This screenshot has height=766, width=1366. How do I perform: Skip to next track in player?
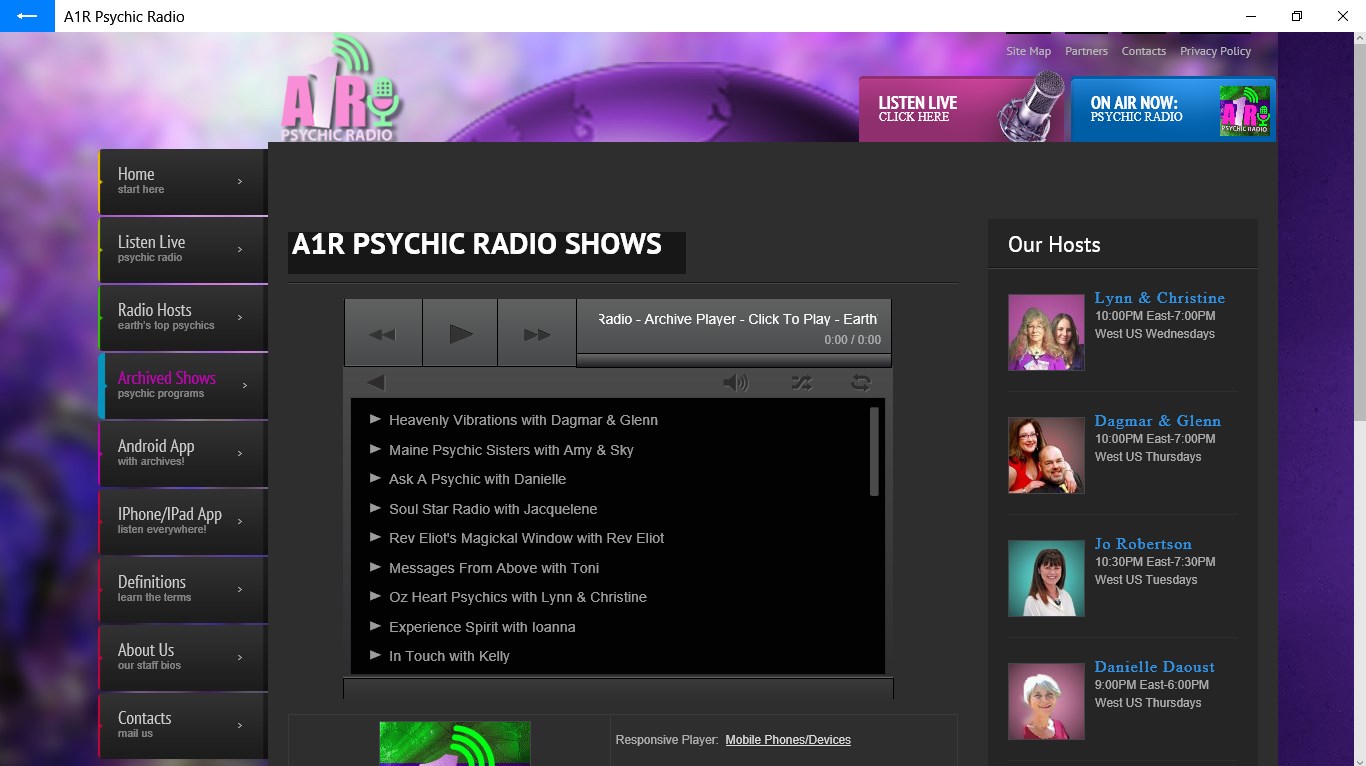[537, 334]
